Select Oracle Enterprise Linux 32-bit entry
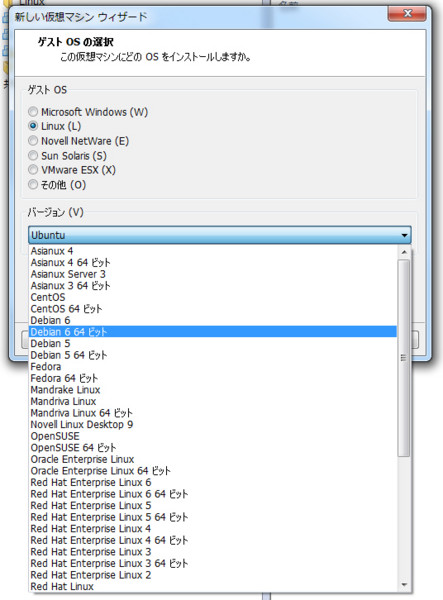The image size is (443, 600). coord(213,459)
